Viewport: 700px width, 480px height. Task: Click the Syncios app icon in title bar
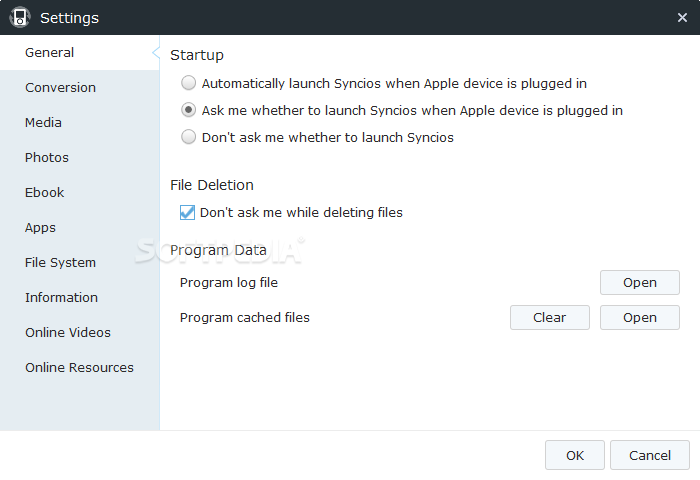pos(20,17)
